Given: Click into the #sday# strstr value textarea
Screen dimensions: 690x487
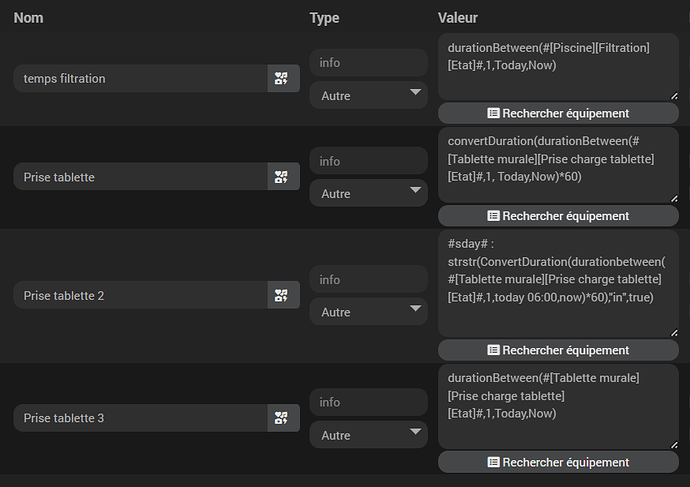Looking at the screenshot, I should [558, 282].
